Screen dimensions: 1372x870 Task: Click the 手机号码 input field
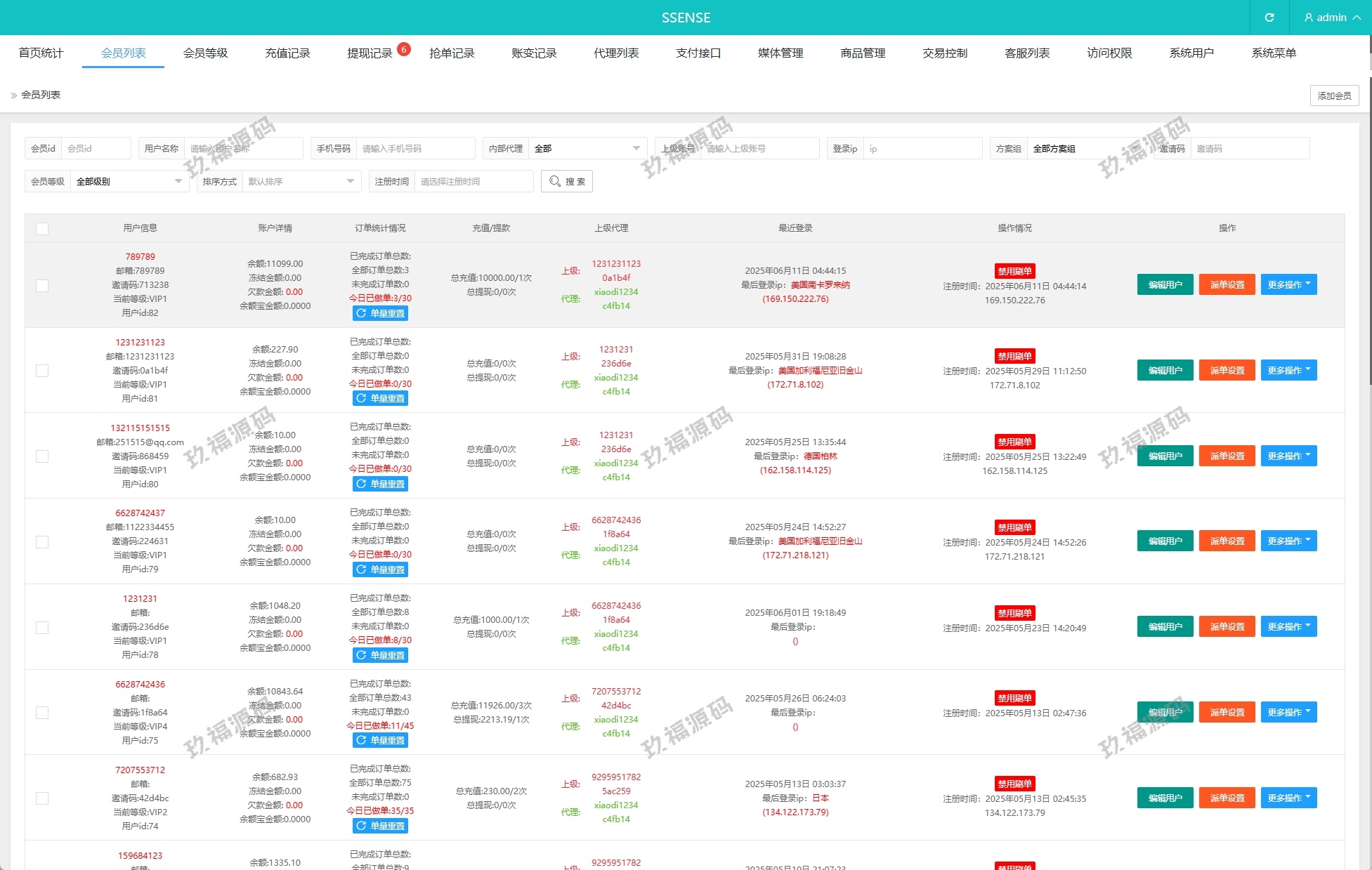coord(414,148)
